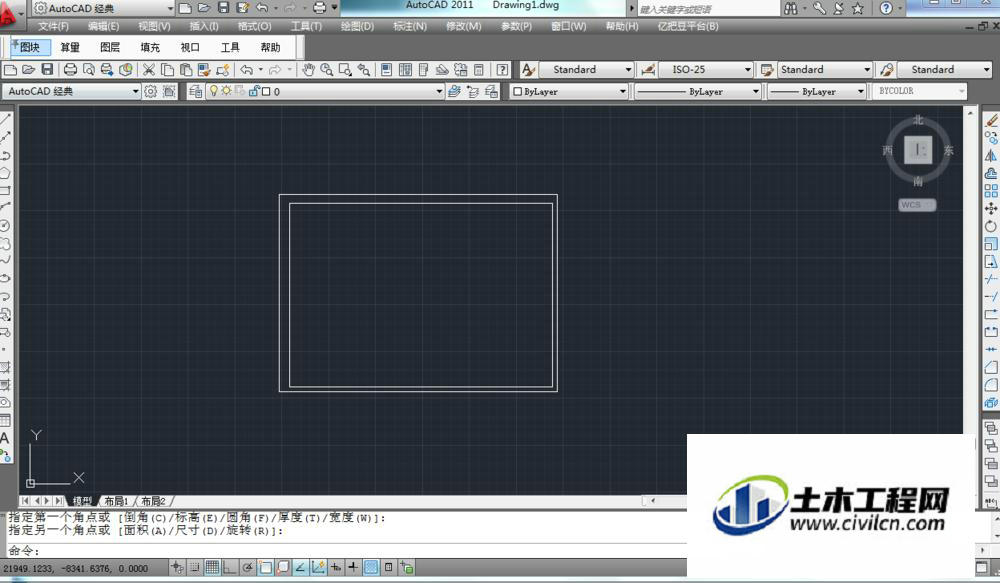Screen dimensions: 1000x583
Task: Open Plot Preview icon
Action: pyautogui.click(x=89, y=70)
